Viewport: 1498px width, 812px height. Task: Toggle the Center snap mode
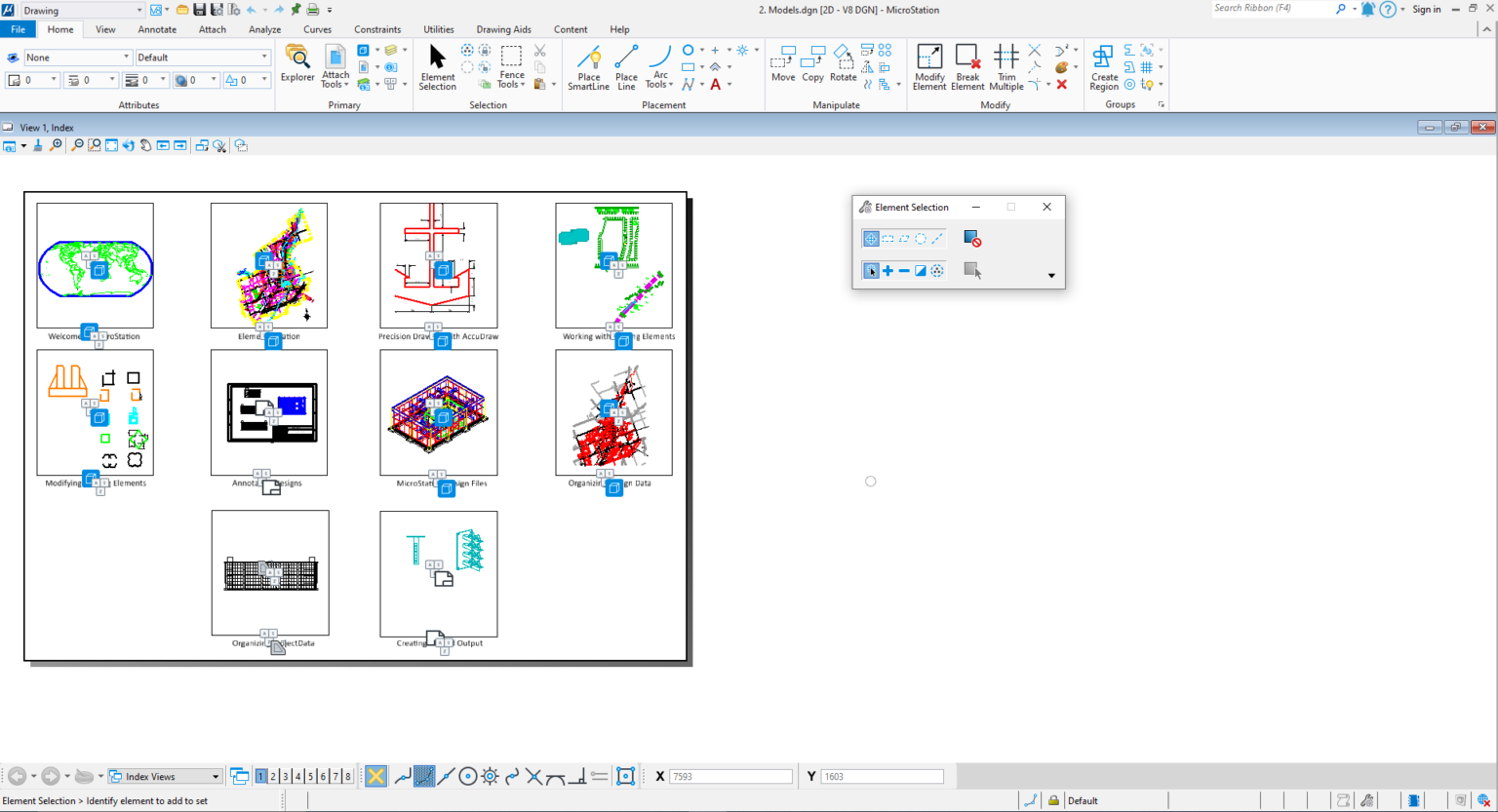[467, 776]
